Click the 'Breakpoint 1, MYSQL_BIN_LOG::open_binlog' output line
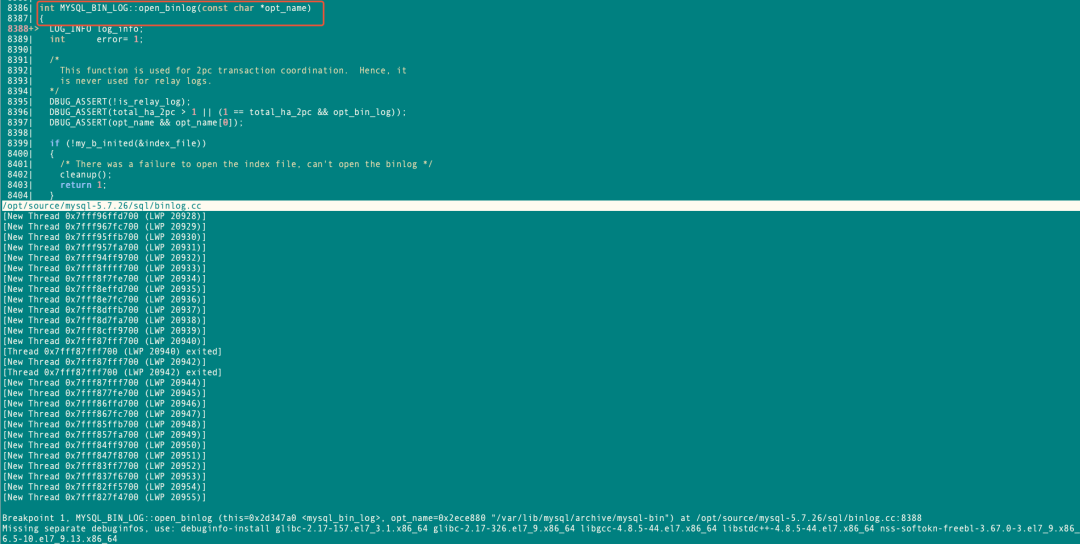Image resolution: width=1080 pixels, height=544 pixels. pos(461,518)
